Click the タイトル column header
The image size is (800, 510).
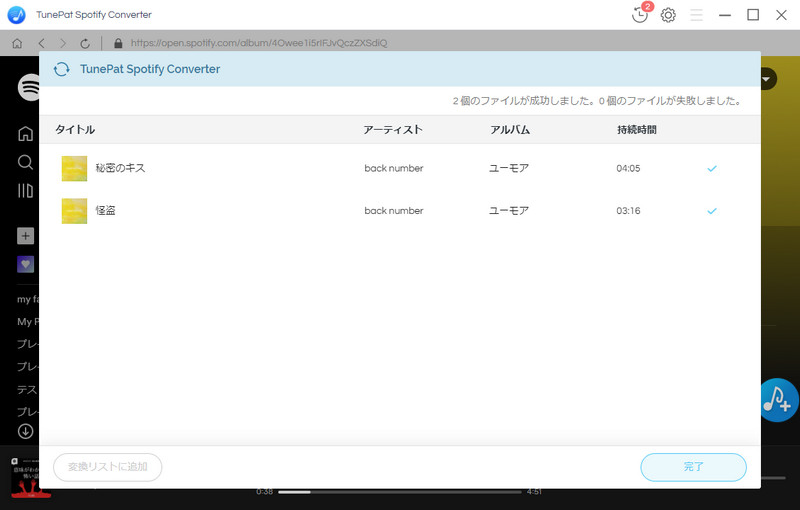[75, 130]
